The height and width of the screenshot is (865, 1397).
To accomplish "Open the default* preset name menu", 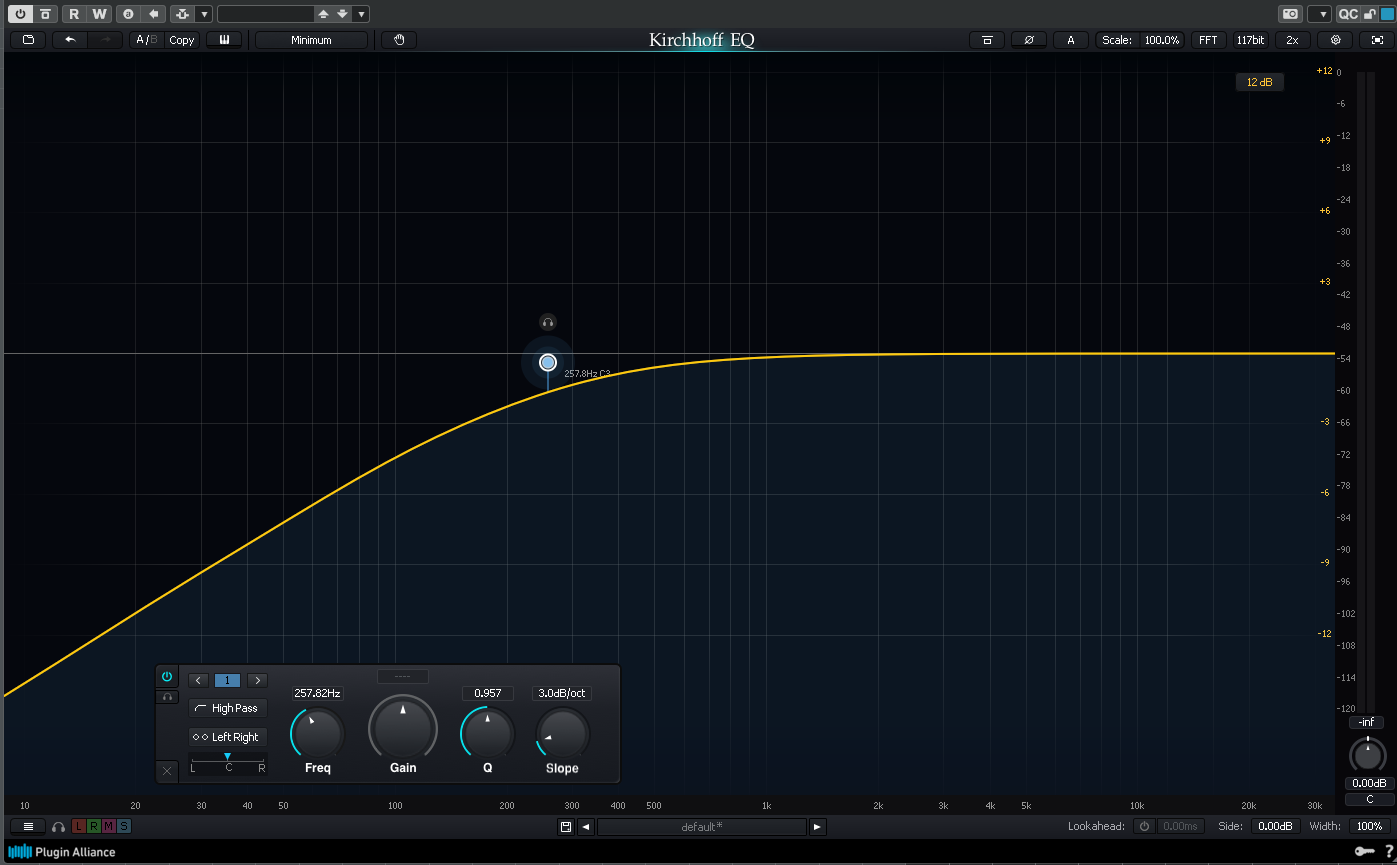I will [702, 827].
